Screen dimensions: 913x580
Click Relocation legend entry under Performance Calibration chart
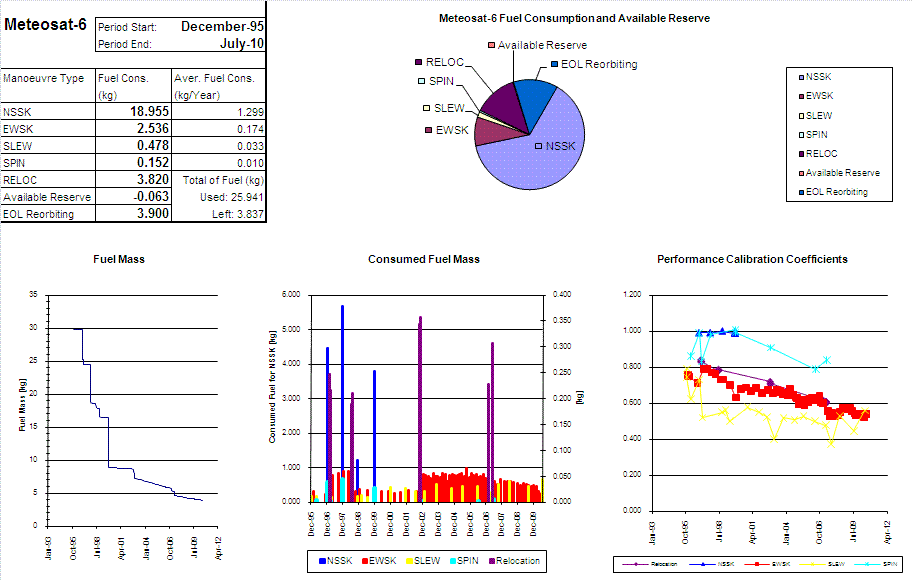point(649,564)
